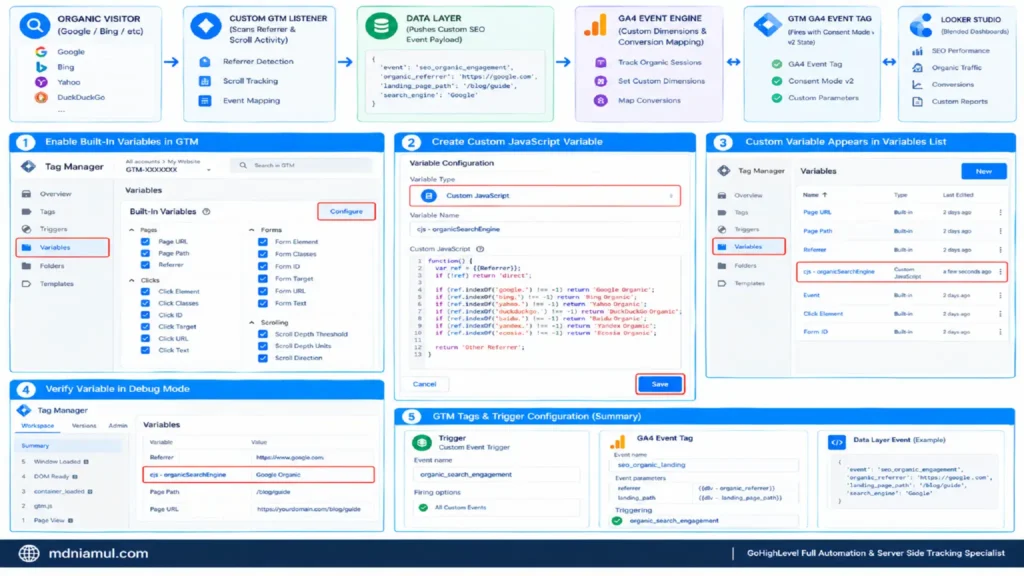Screen dimensions: 1024x576
Task: Click the globe icon beside mdniamul.com
Action: [x=29, y=554]
